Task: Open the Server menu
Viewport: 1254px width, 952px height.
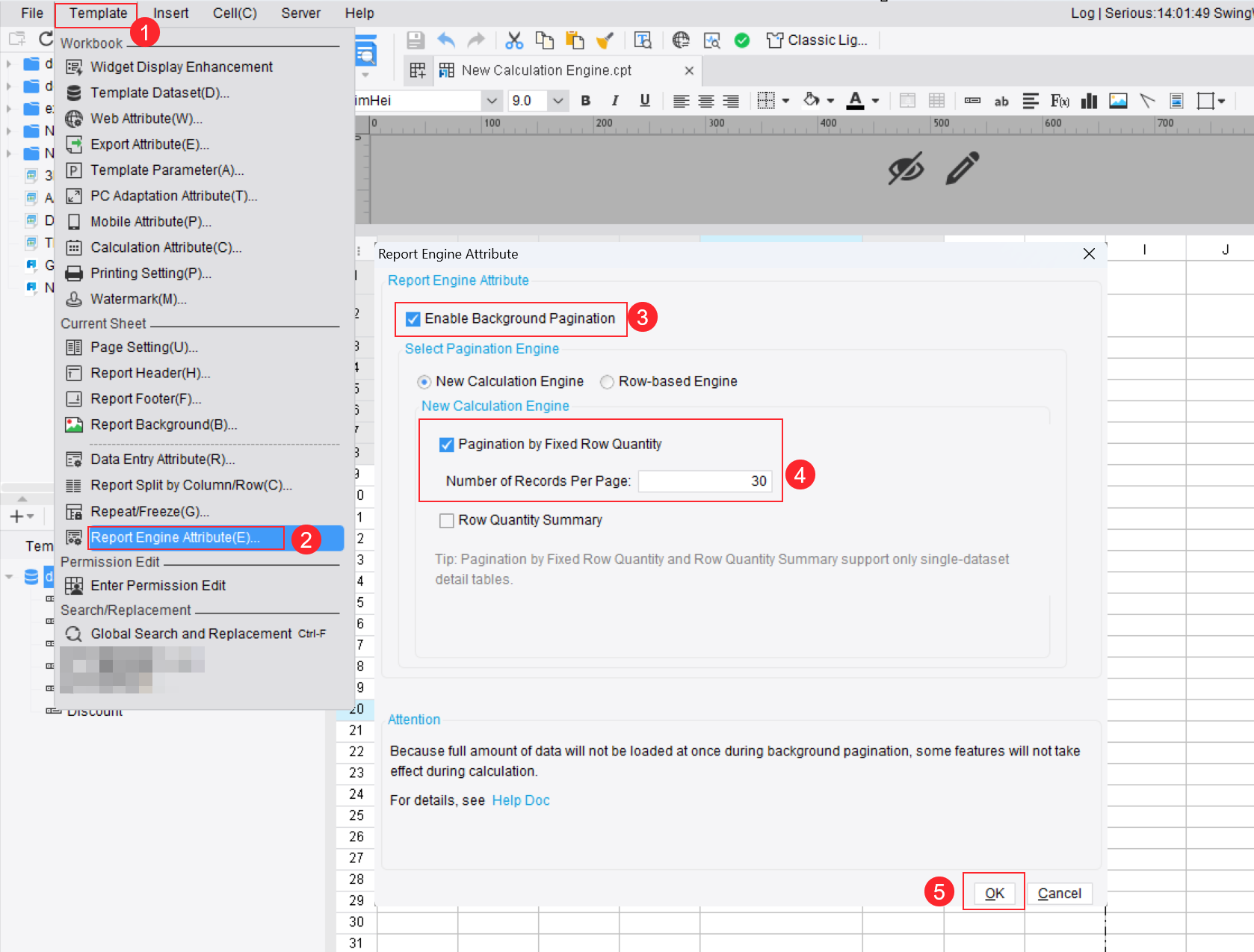Action: pos(301,13)
